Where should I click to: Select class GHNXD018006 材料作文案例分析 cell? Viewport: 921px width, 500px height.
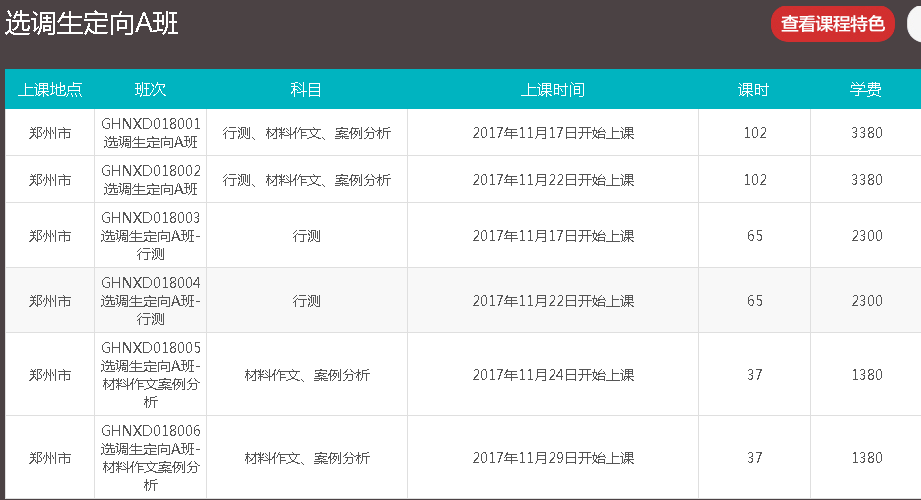pos(150,458)
